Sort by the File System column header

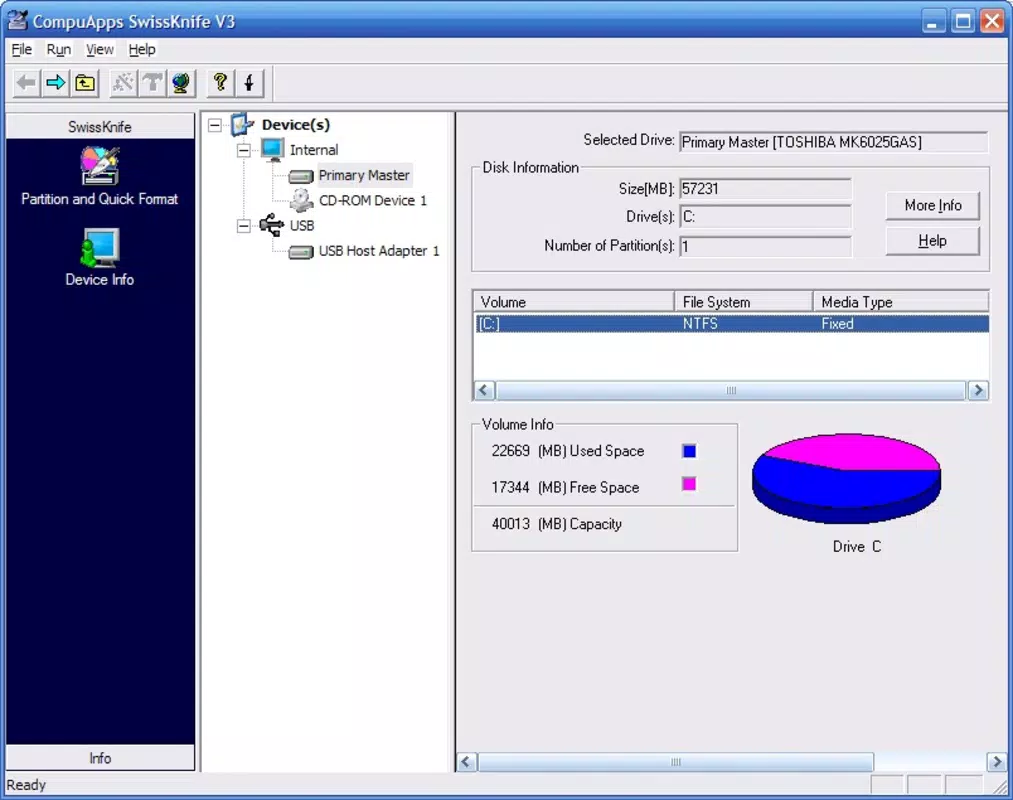(x=744, y=302)
